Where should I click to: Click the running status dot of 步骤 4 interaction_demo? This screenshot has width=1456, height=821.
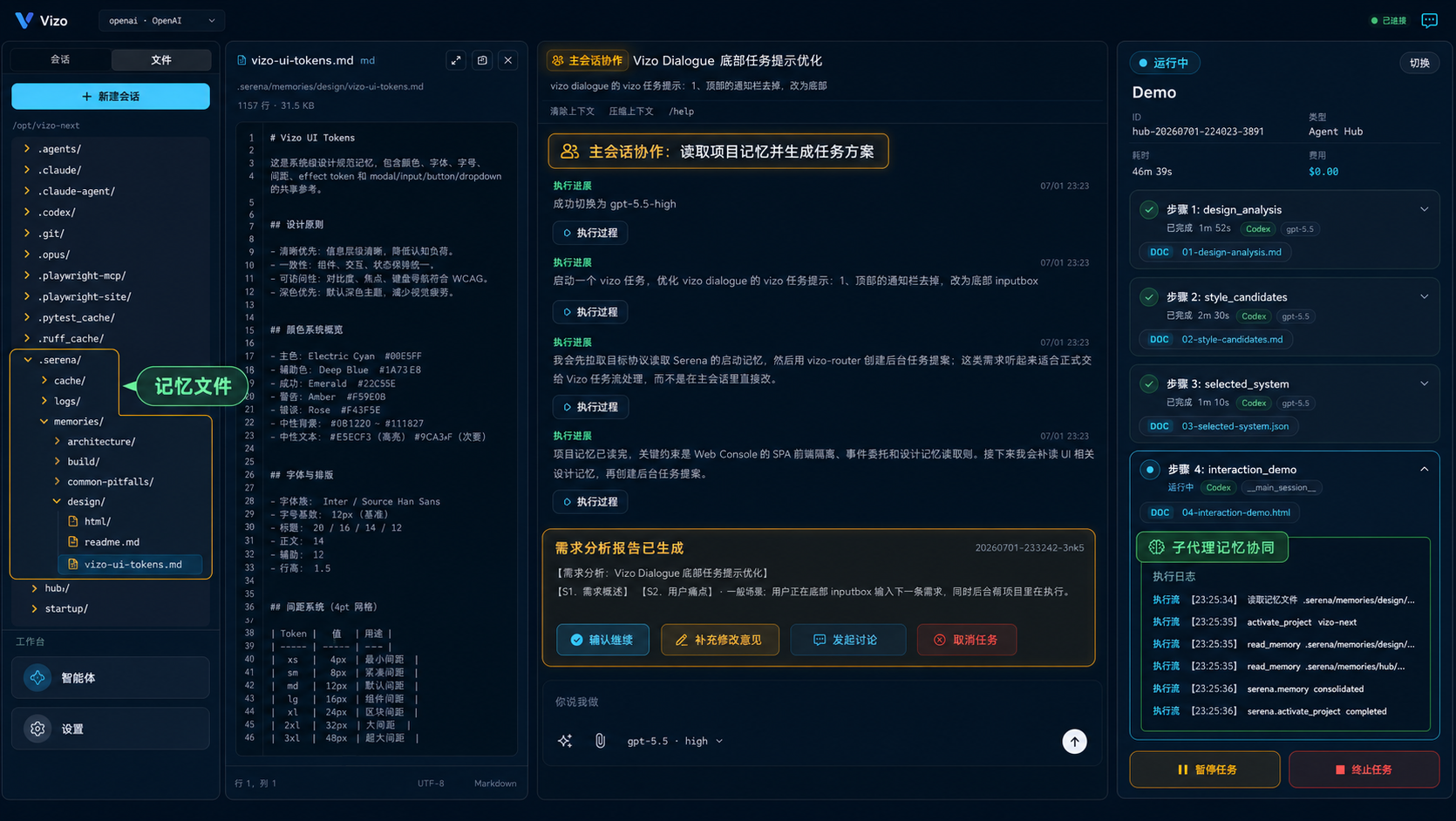tap(1150, 469)
